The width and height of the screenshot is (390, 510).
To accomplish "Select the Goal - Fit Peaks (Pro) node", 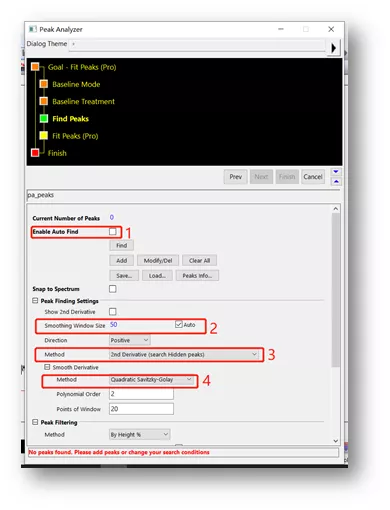I will click(82, 67).
